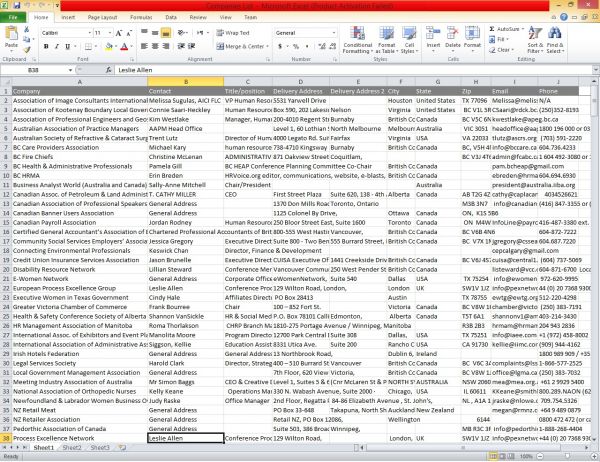Switch to Sheet2 tab

pyautogui.click(x=72, y=447)
